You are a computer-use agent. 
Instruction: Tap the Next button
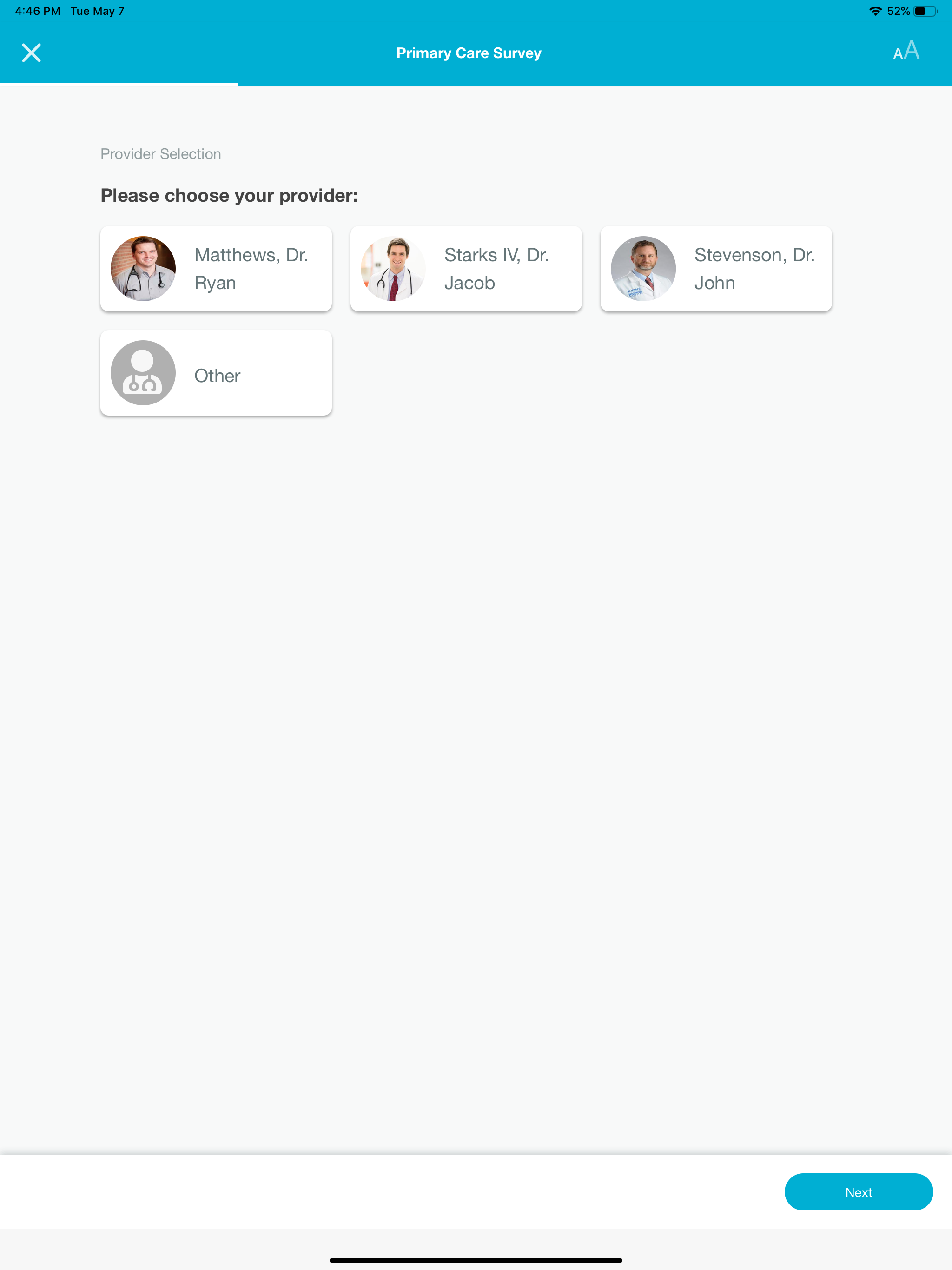point(859,1192)
